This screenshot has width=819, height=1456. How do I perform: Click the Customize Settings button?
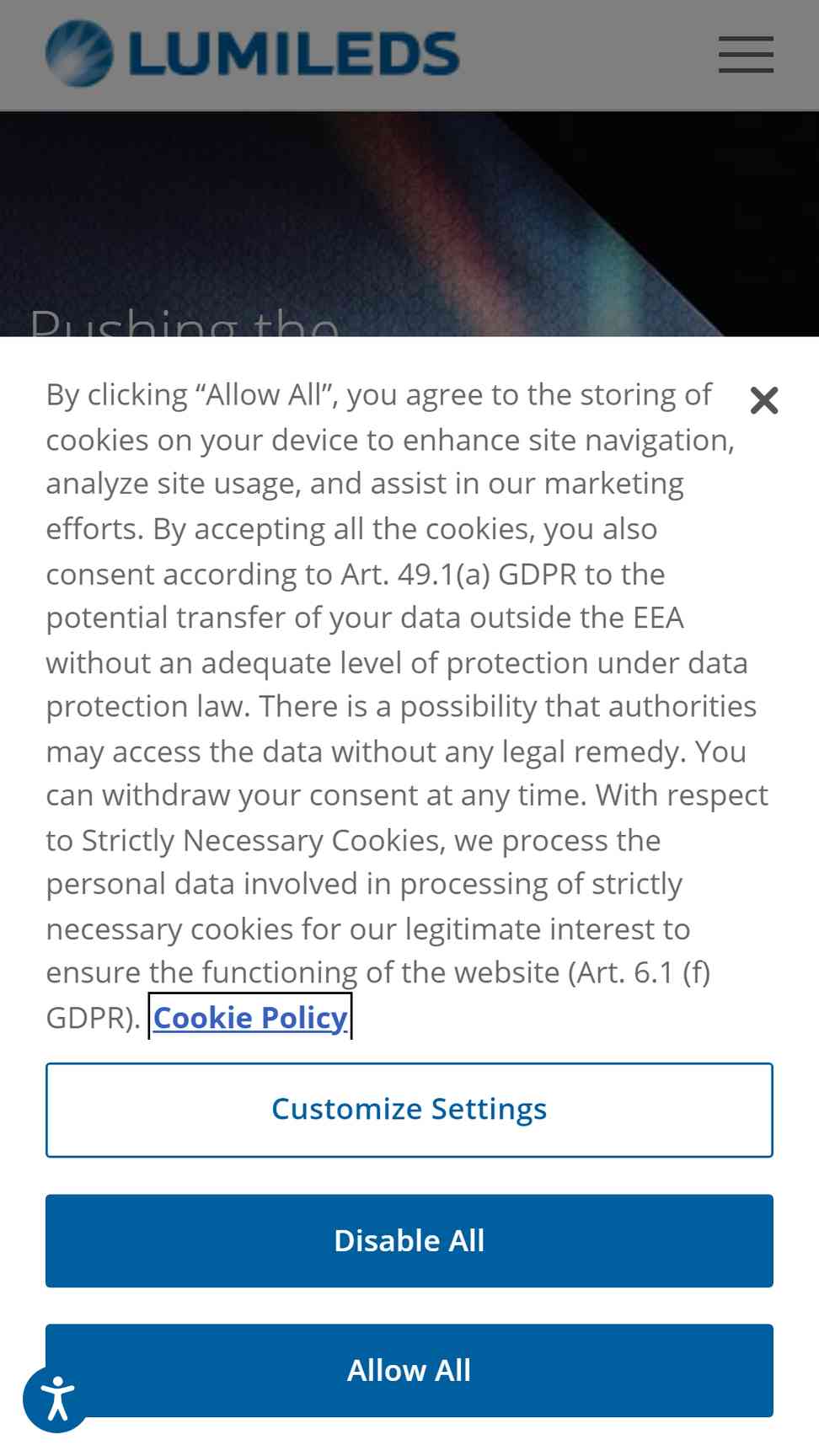[x=409, y=1110]
